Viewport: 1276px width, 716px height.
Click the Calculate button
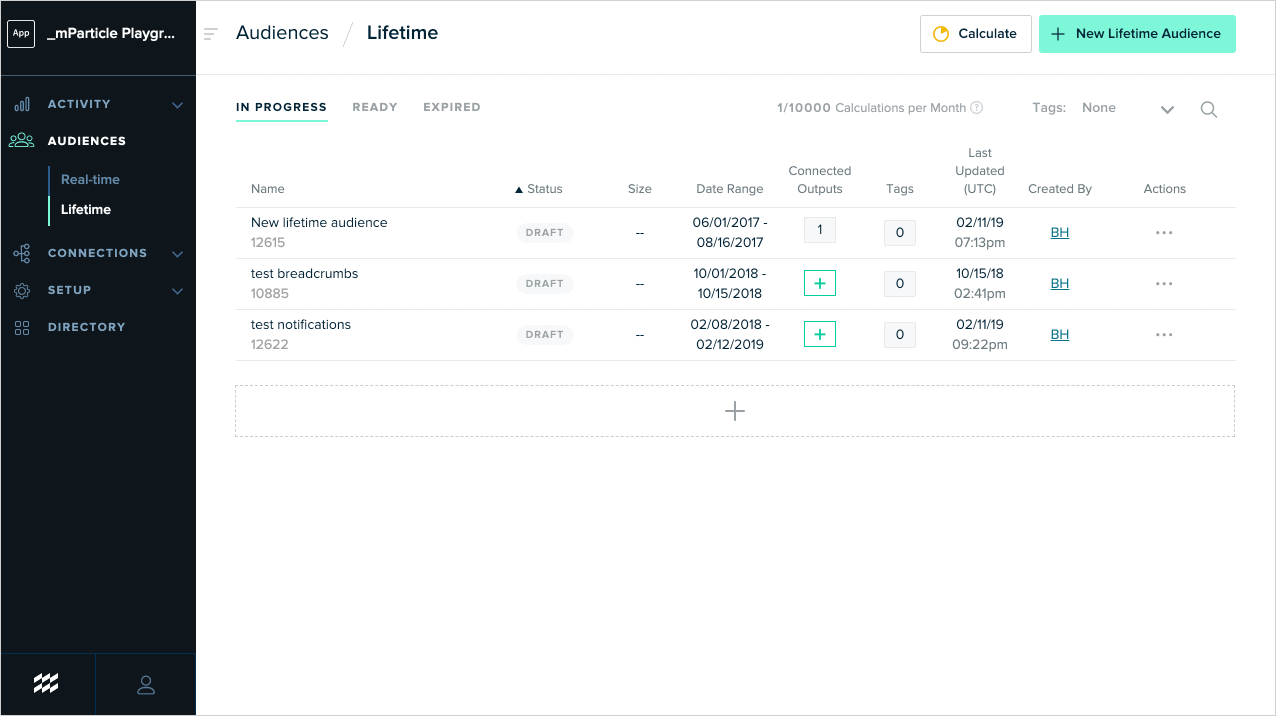[x=975, y=33]
